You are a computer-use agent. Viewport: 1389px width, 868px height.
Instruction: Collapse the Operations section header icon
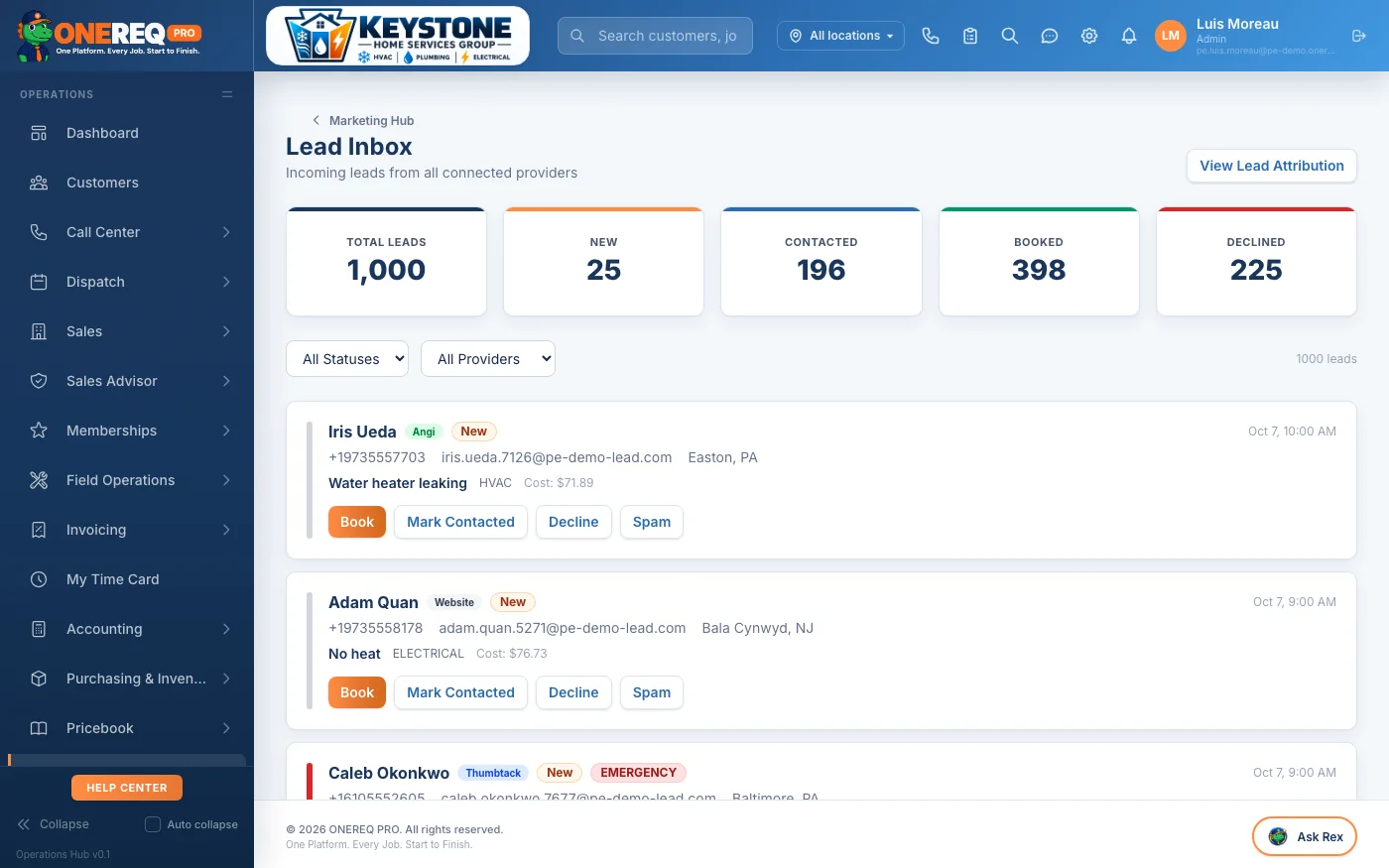pos(227,94)
